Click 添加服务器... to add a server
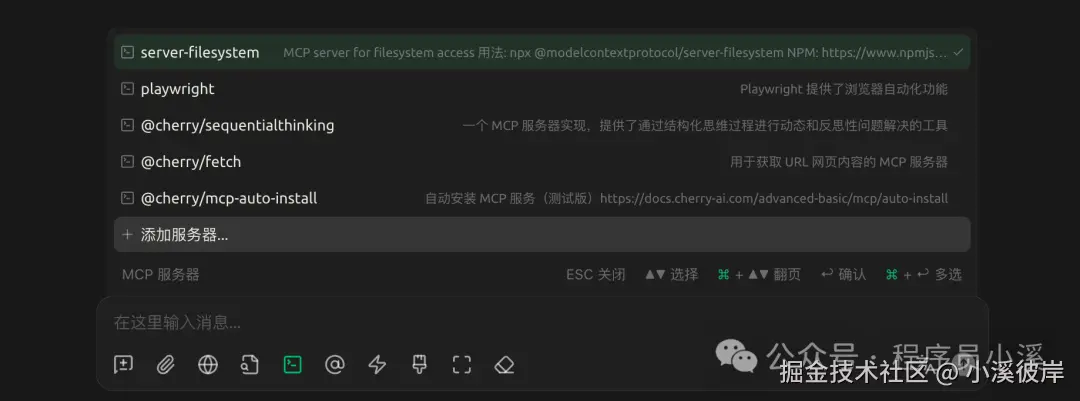Screen dimensions: 1080x401 542,234
